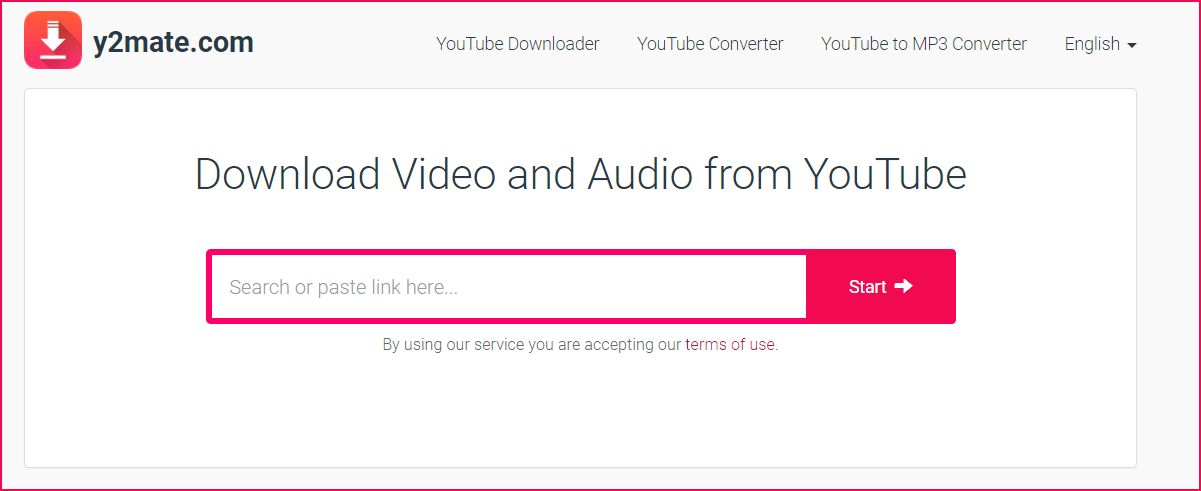Click the empty area below the terms notice
Screen dimensions: 1201x491
coord(580,410)
